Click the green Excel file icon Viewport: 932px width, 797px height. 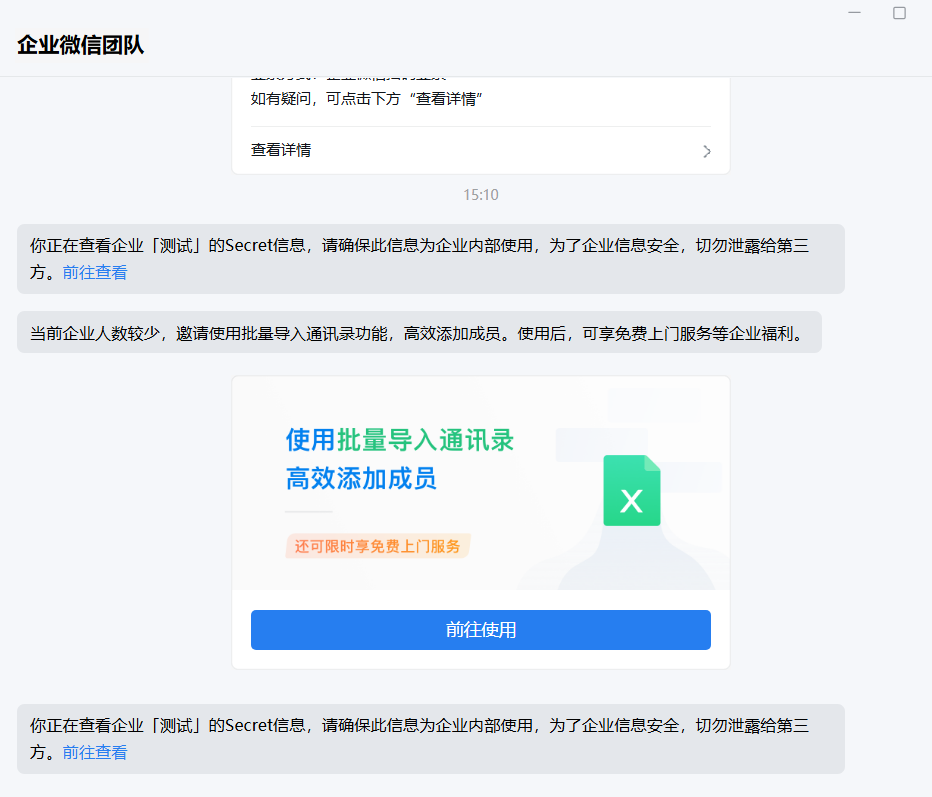pos(632,490)
